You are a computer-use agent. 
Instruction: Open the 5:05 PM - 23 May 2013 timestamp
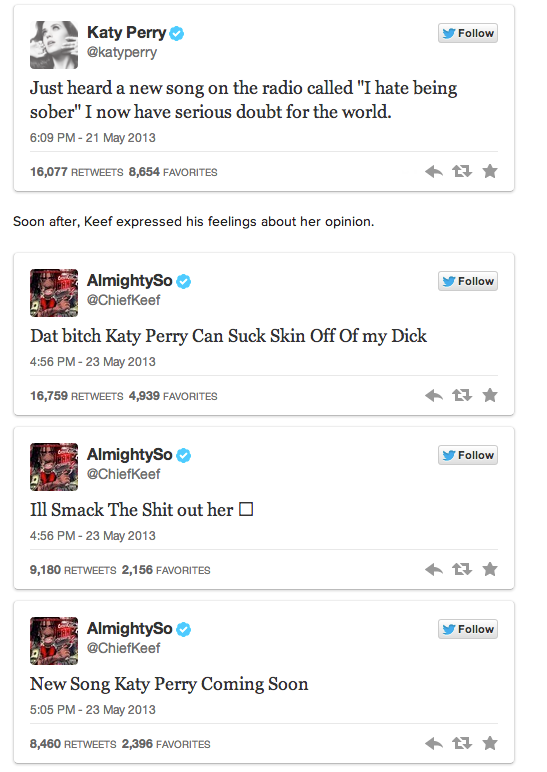pyautogui.click(x=93, y=710)
